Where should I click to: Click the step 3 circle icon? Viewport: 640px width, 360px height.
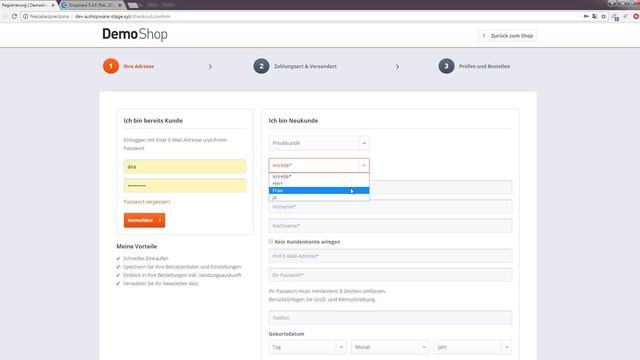(x=446, y=66)
